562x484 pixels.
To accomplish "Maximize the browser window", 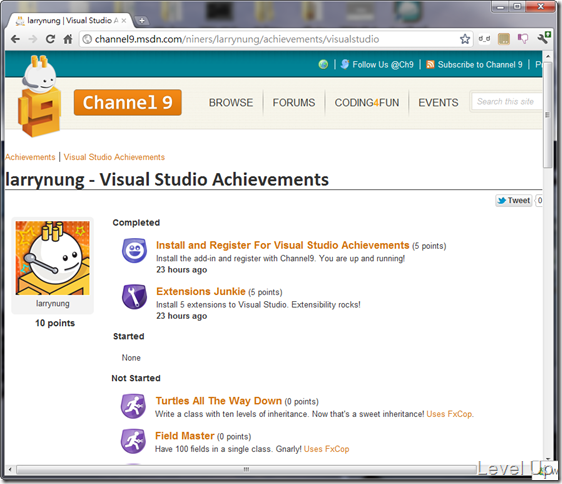I will pyautogui.click(x=517, y=6).
